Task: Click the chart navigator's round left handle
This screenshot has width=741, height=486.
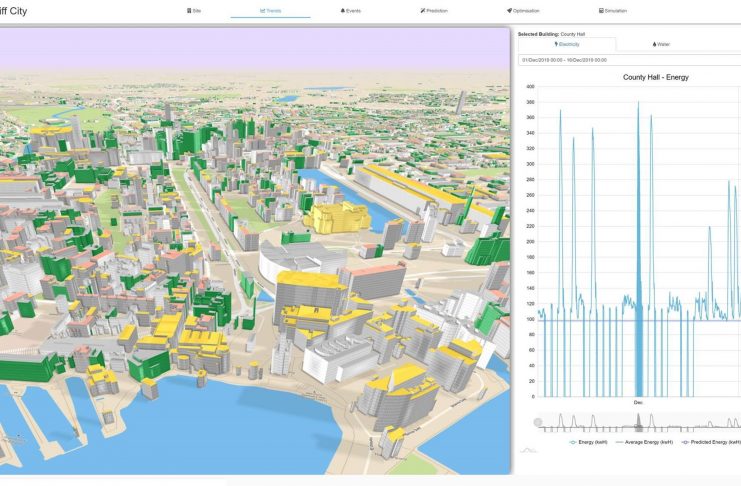Action: (539, 423)
